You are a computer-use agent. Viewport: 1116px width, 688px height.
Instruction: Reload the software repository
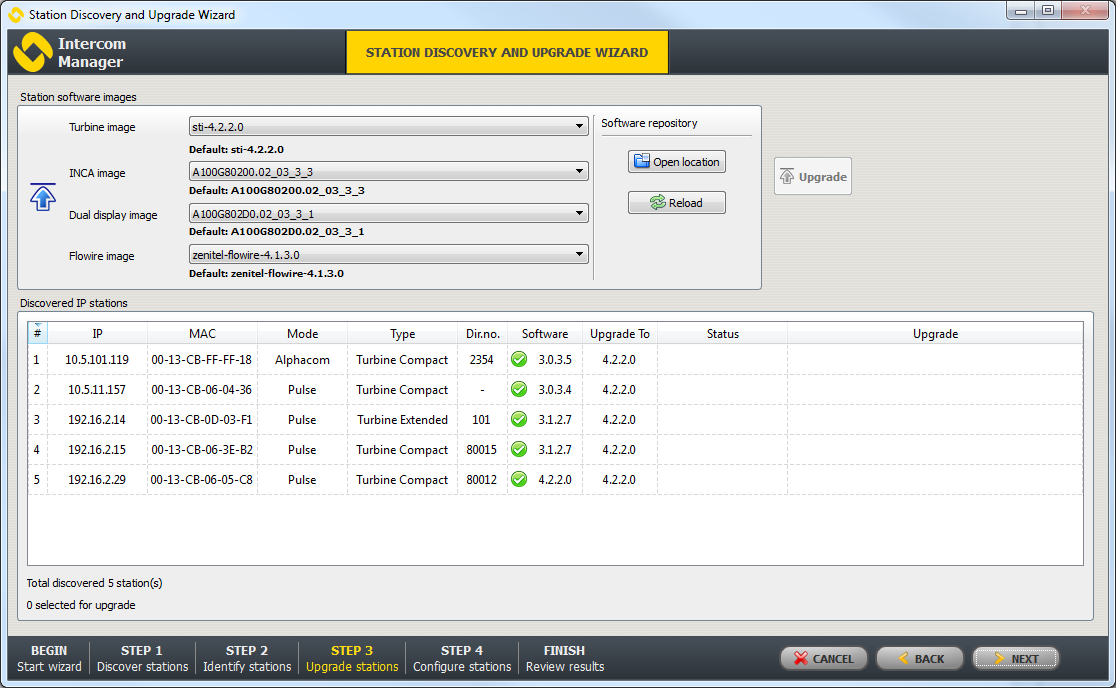[x=676, y=203]
